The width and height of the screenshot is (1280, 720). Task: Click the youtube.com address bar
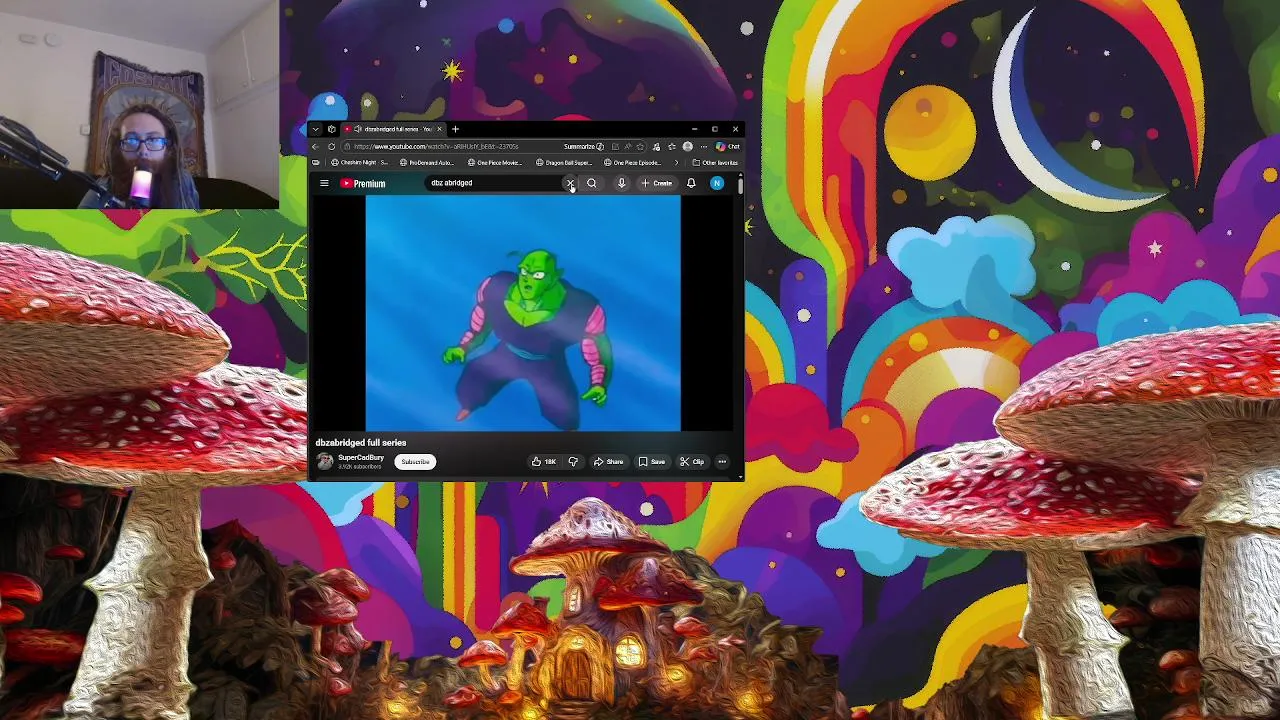tap(450, 147)
